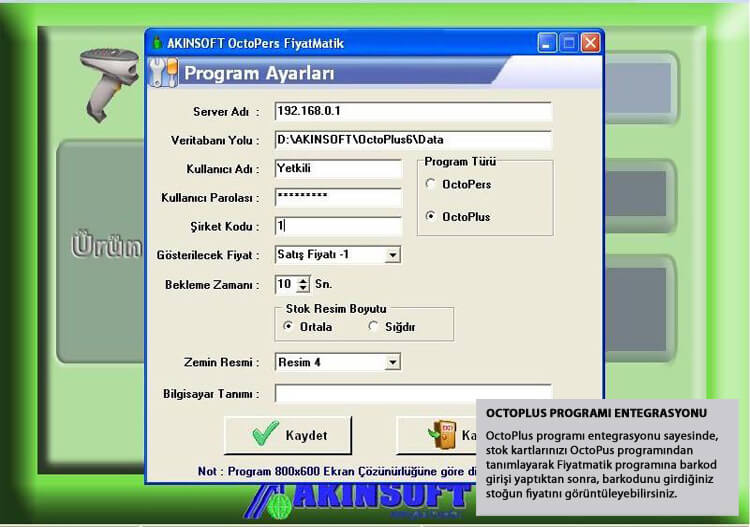Screen dimensions: 750x527
Task: Minimize the FiyatMatik window
Action: point(547,43)
